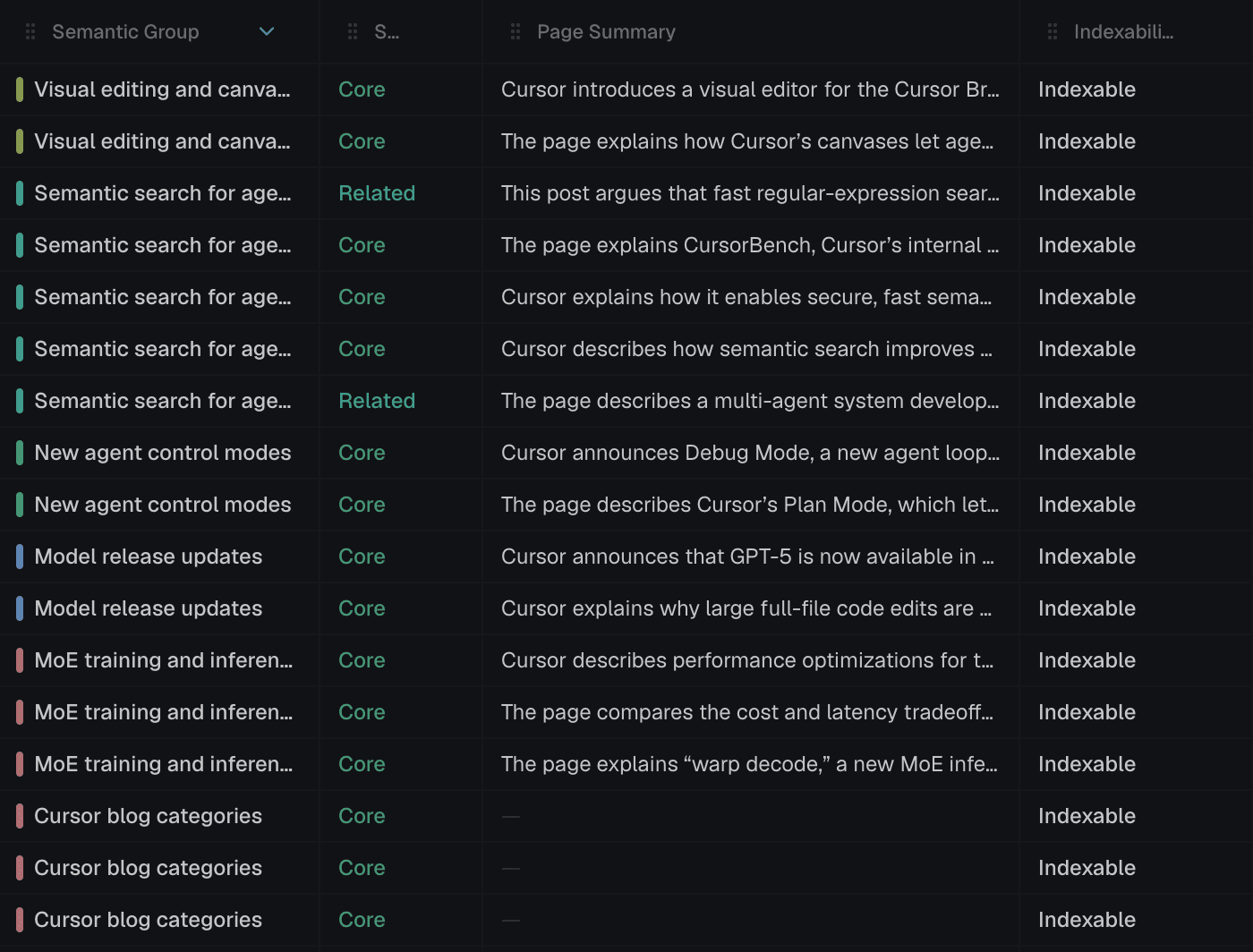Click Core in the Plan Mode row

point(362,505)
